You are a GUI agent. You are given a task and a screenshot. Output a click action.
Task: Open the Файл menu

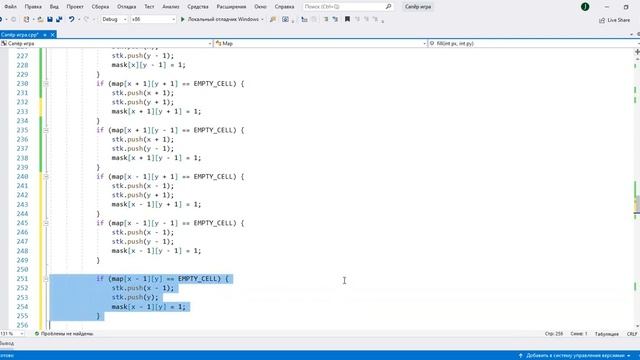[11, 7]
